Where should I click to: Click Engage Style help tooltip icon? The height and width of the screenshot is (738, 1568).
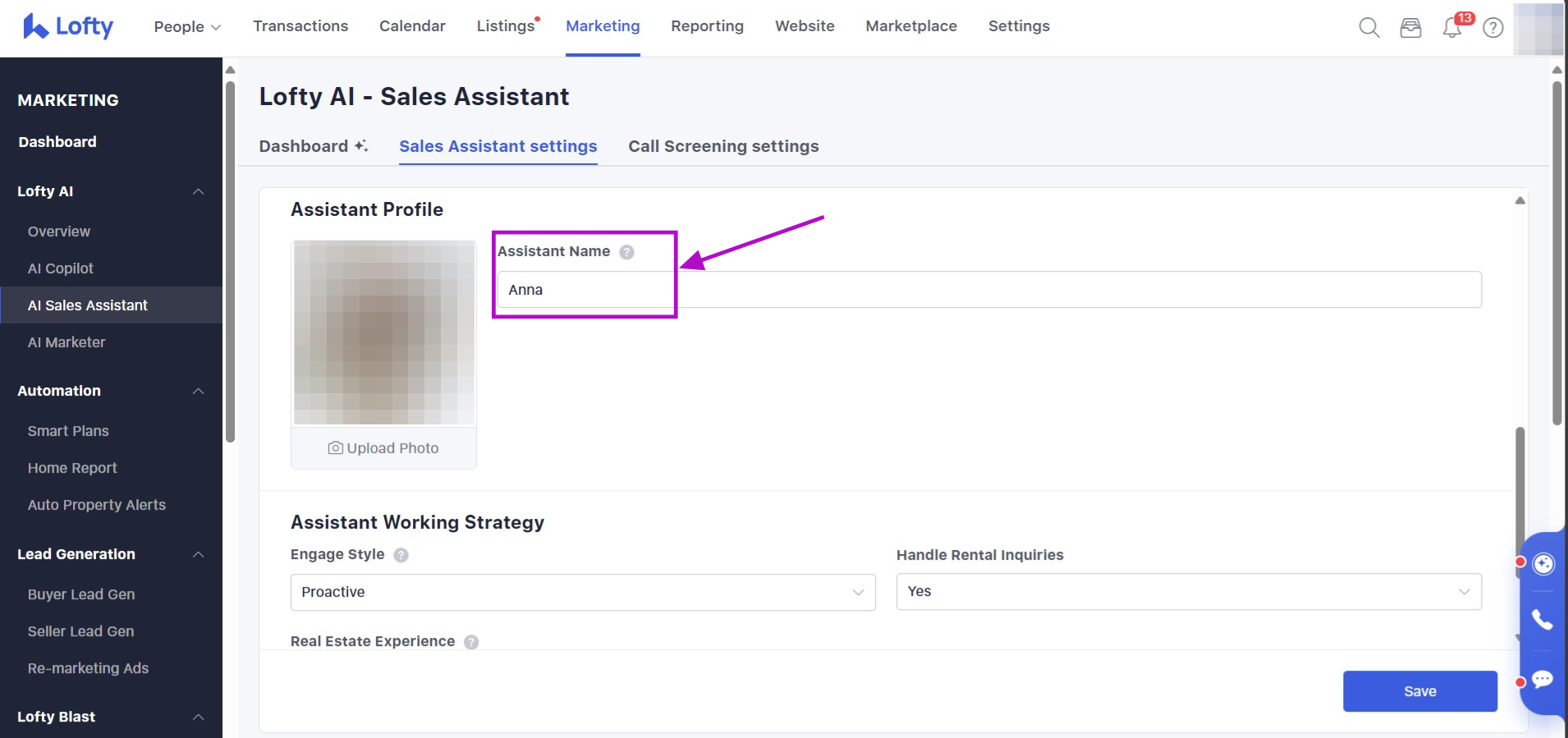401,555
